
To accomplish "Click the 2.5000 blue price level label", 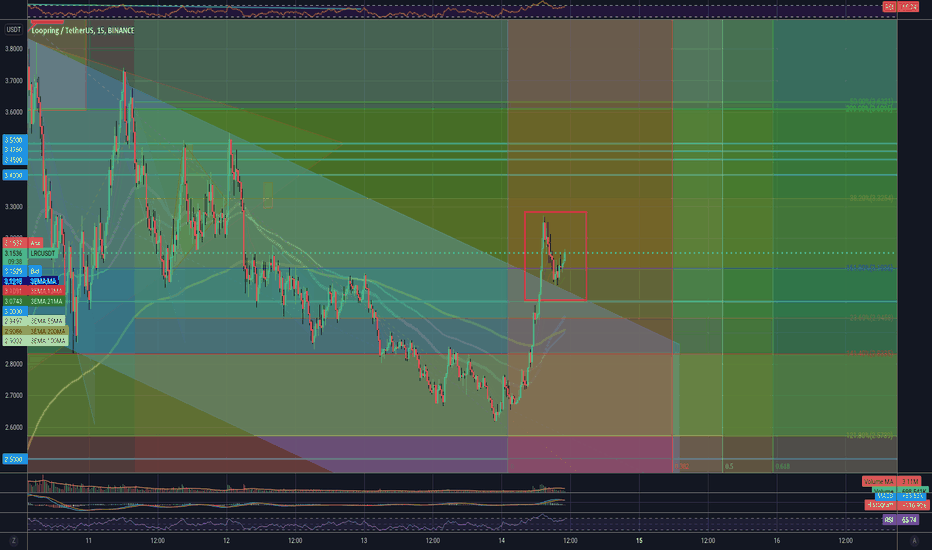I will (14, 459).
